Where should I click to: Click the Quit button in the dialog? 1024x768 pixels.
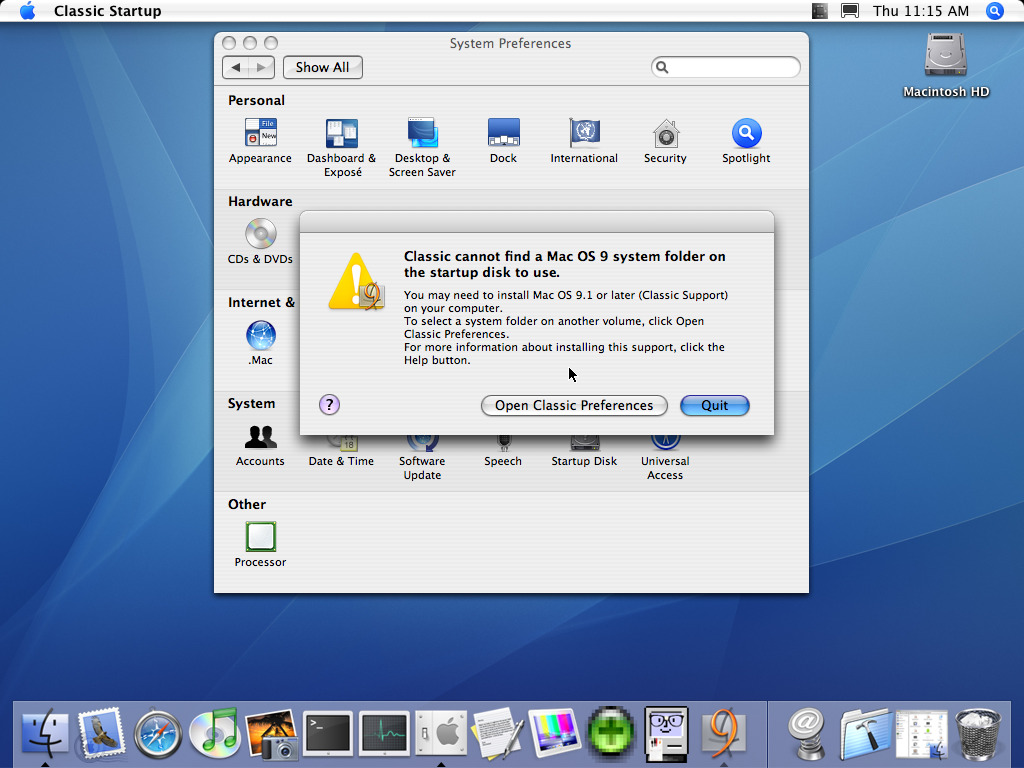(x=714, y=406)
